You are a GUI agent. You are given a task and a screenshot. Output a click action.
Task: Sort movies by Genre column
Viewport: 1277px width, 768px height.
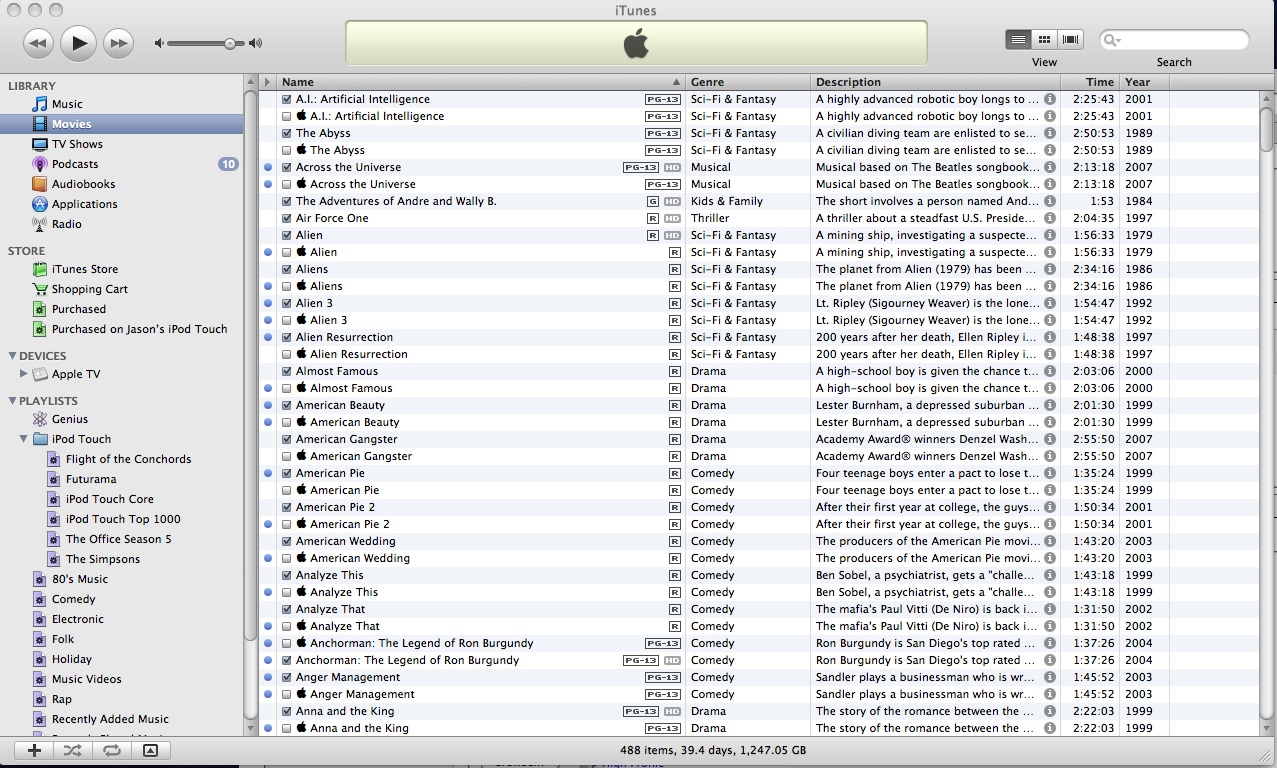[x=748, y=82]
